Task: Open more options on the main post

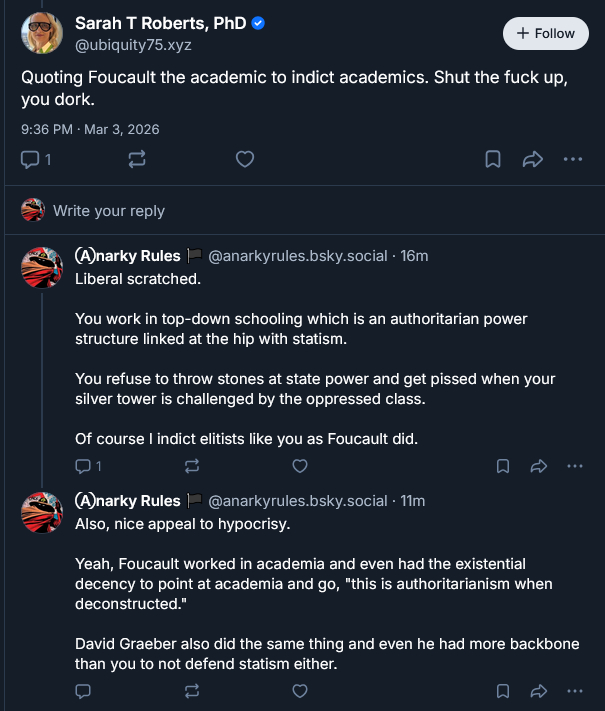Action: coord(572,159)
